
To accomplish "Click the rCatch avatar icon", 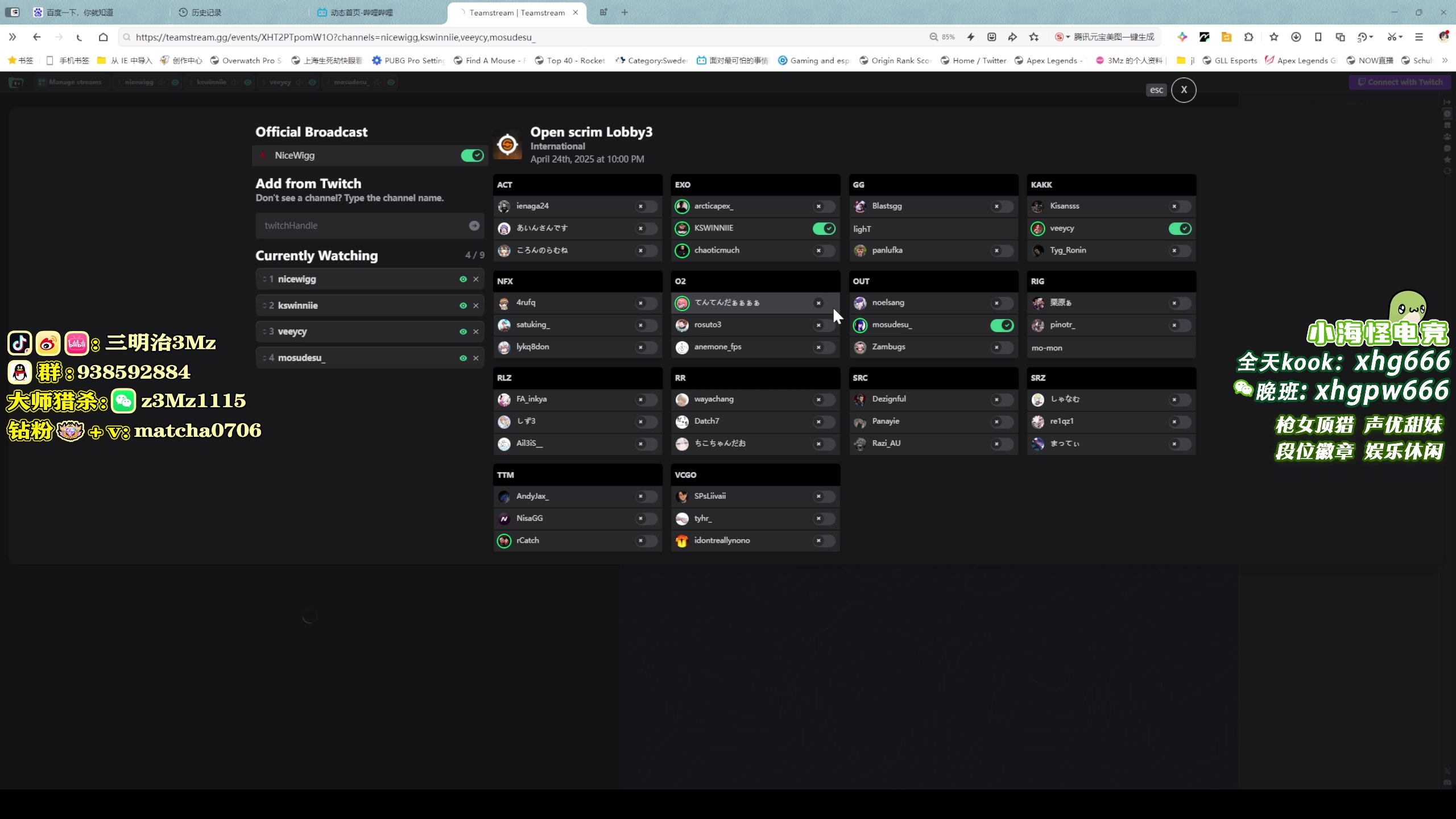I will [504, 540].
